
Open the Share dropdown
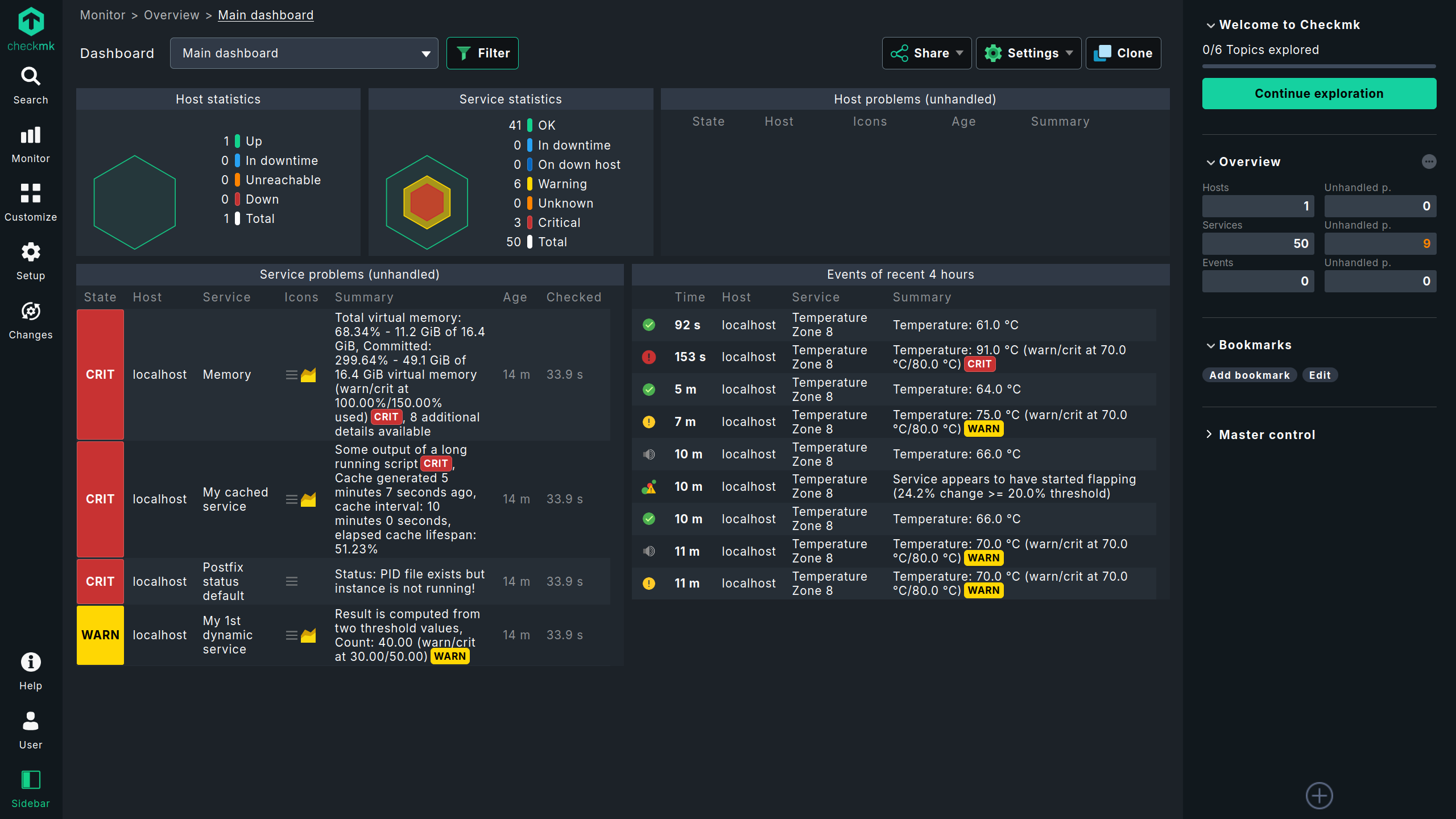tap(926, 53)
